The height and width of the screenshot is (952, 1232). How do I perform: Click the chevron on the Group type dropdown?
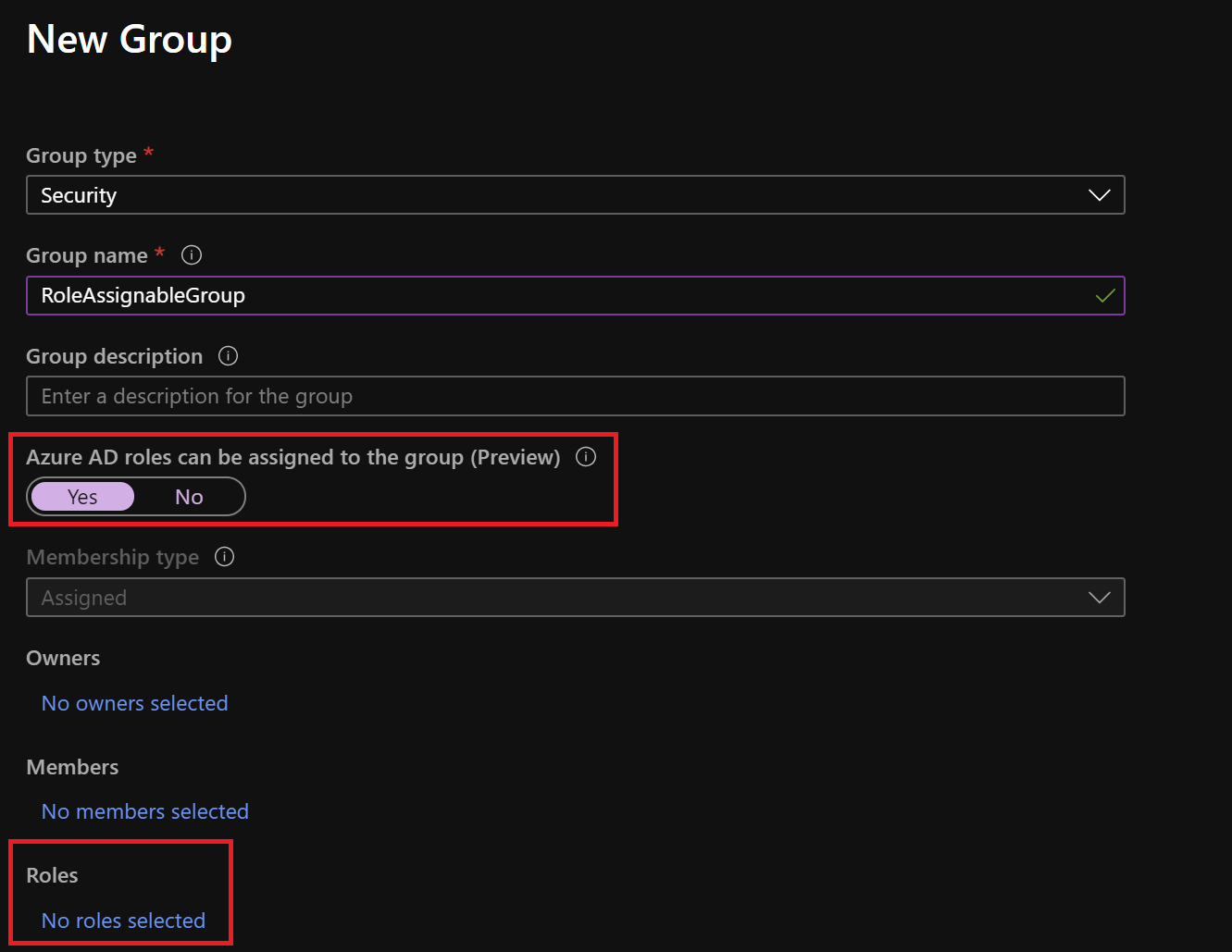[x=1099, y=194]
